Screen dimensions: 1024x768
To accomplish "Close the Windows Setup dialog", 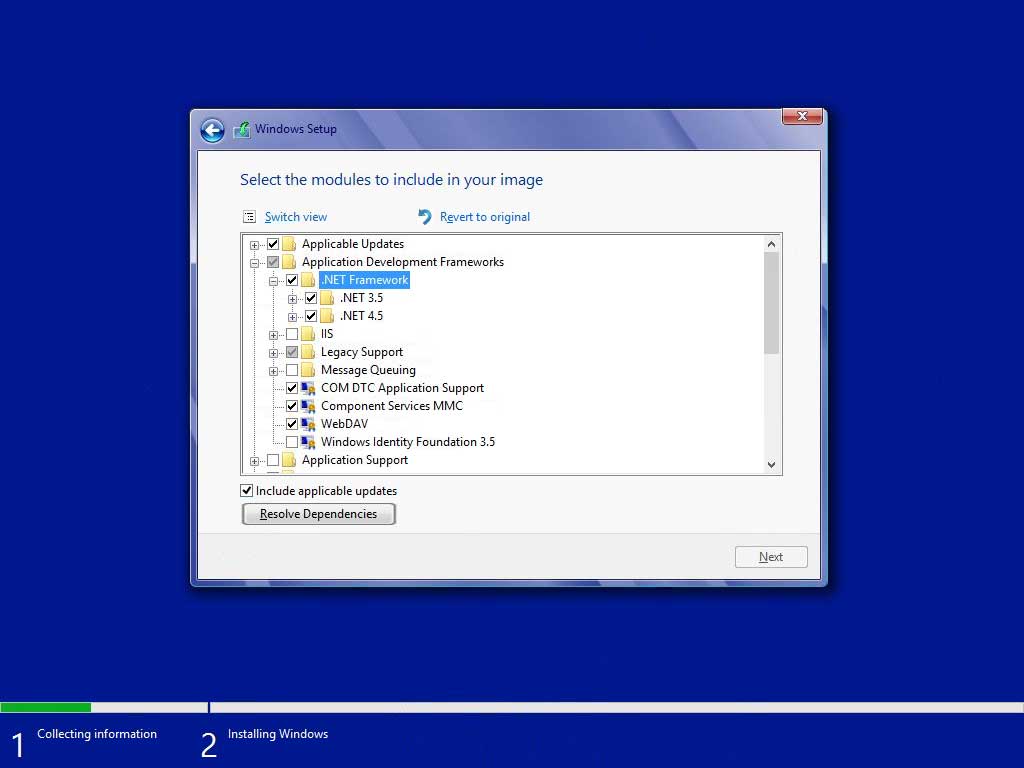I will (x=802, y=116).
